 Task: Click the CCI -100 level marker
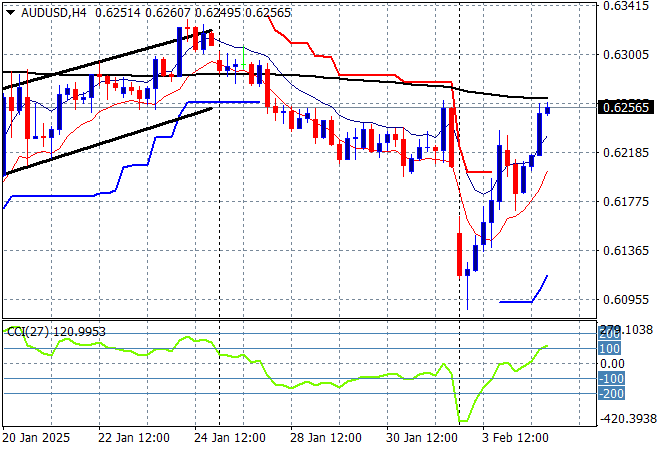[x=610, y=379]
